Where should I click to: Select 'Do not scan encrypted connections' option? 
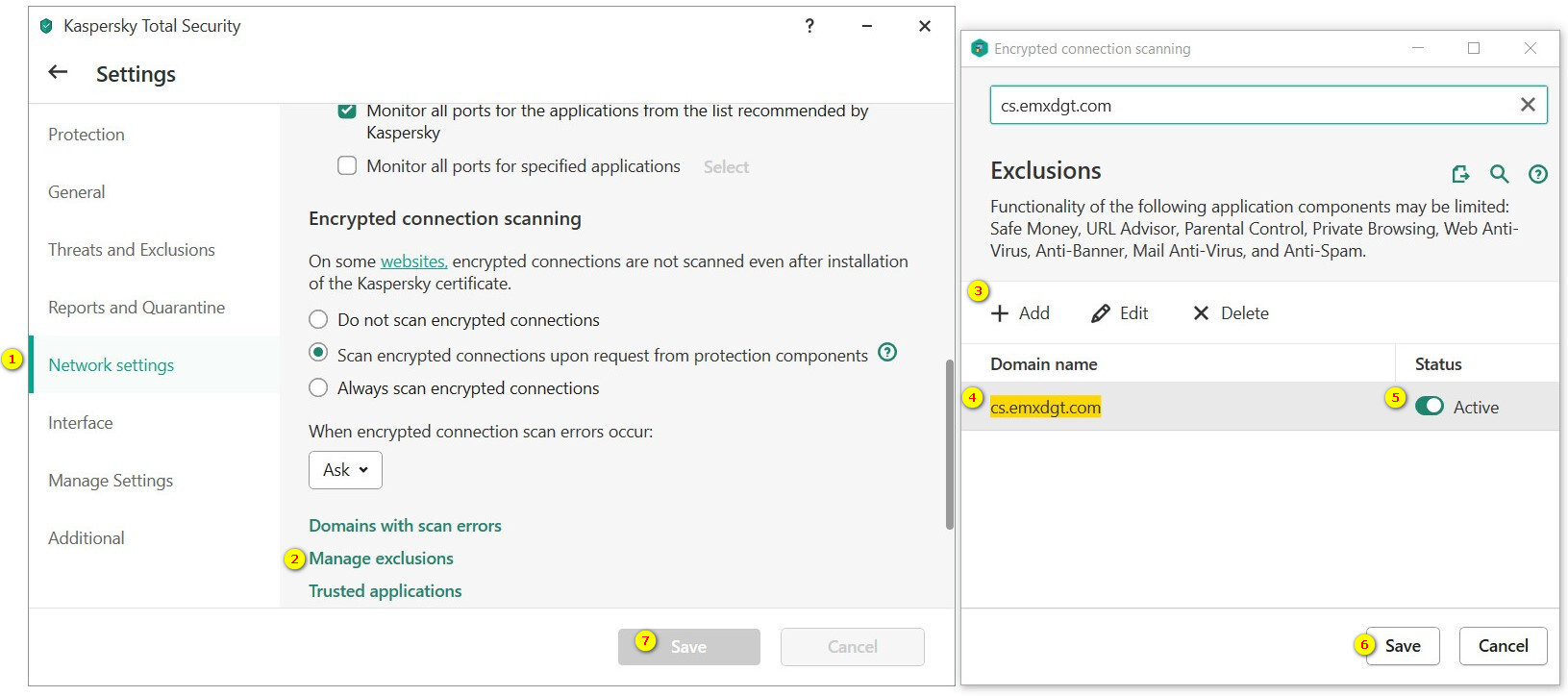point(318,320)
